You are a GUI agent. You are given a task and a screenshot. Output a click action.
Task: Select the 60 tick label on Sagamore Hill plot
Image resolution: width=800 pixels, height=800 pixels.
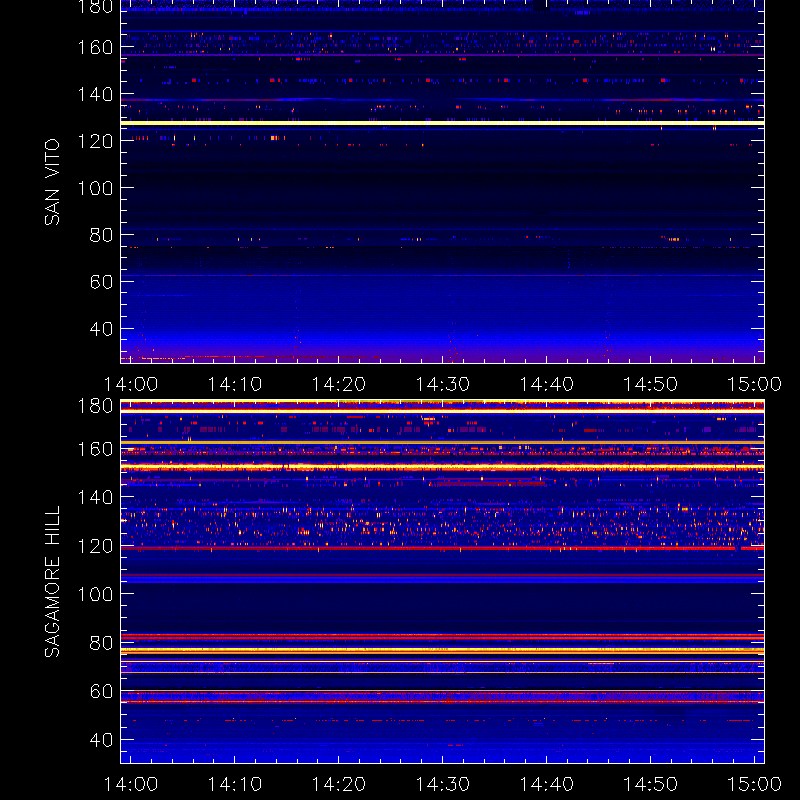click(x=102, y=691)
